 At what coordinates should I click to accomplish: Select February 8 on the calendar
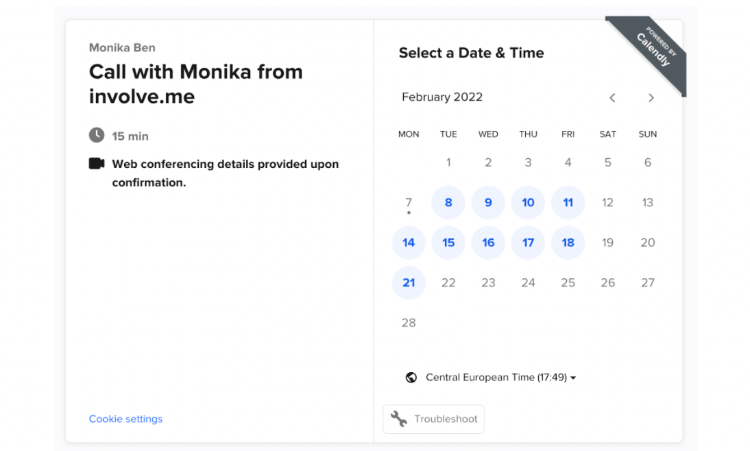click(448, 202)
